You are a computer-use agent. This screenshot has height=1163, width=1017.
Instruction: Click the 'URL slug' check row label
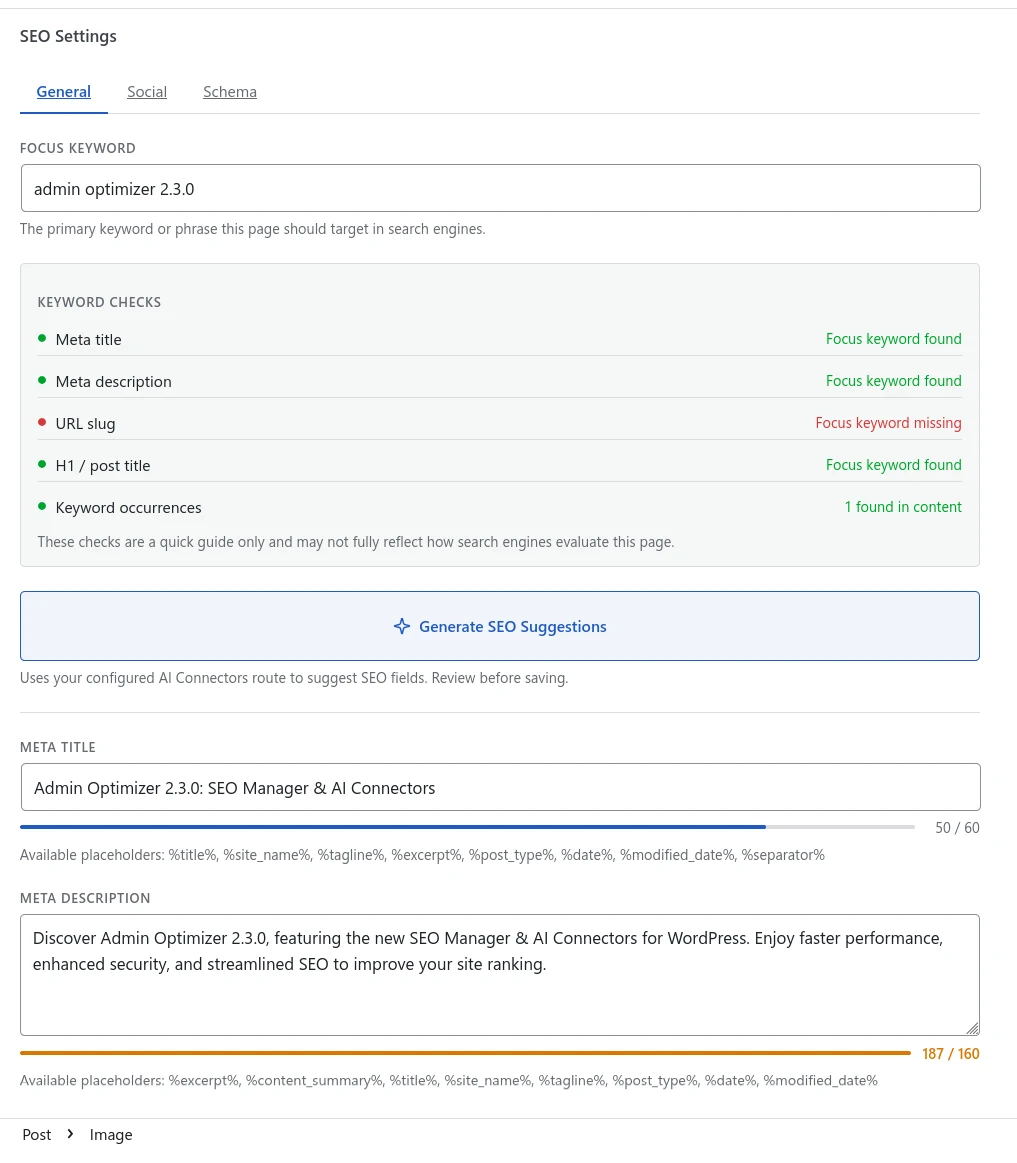click(85, 424)
